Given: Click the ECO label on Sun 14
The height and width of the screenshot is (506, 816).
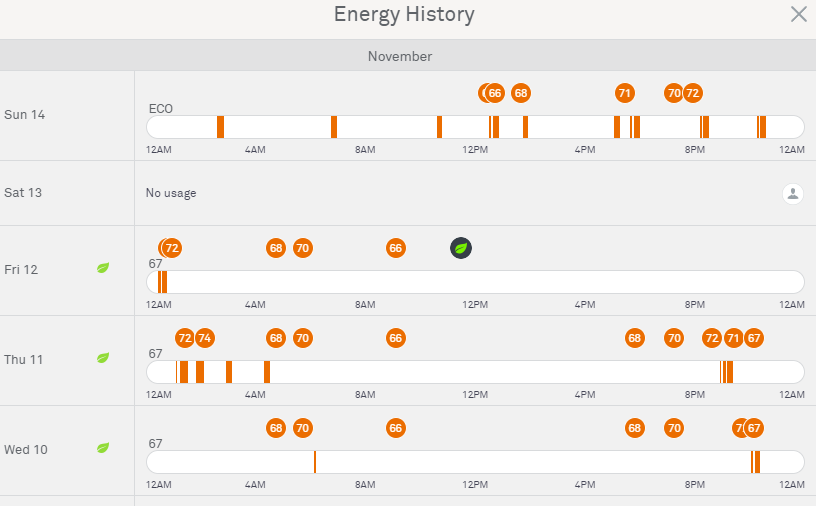Looking at the screenshot, I should point(161,108).
